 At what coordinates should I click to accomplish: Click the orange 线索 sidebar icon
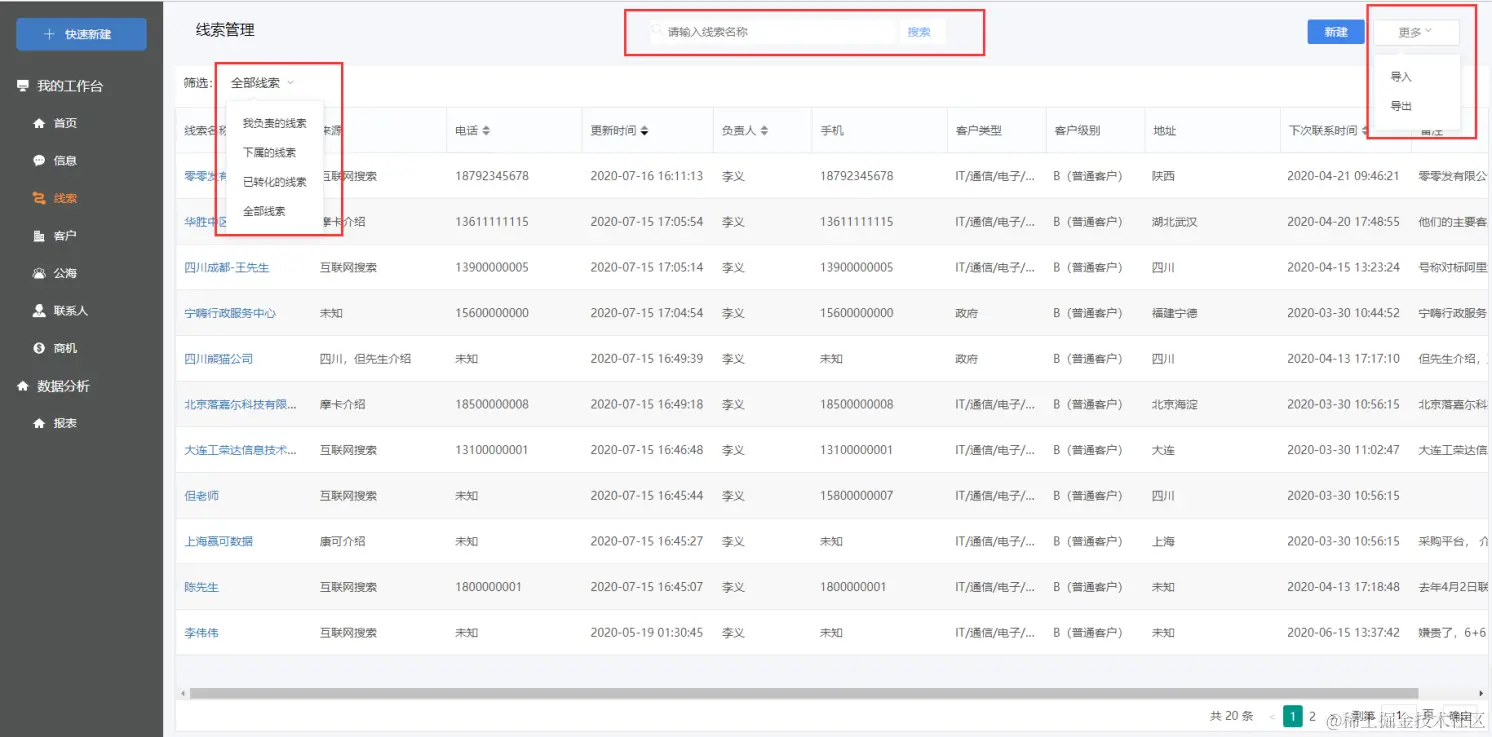tap(39, 198)
